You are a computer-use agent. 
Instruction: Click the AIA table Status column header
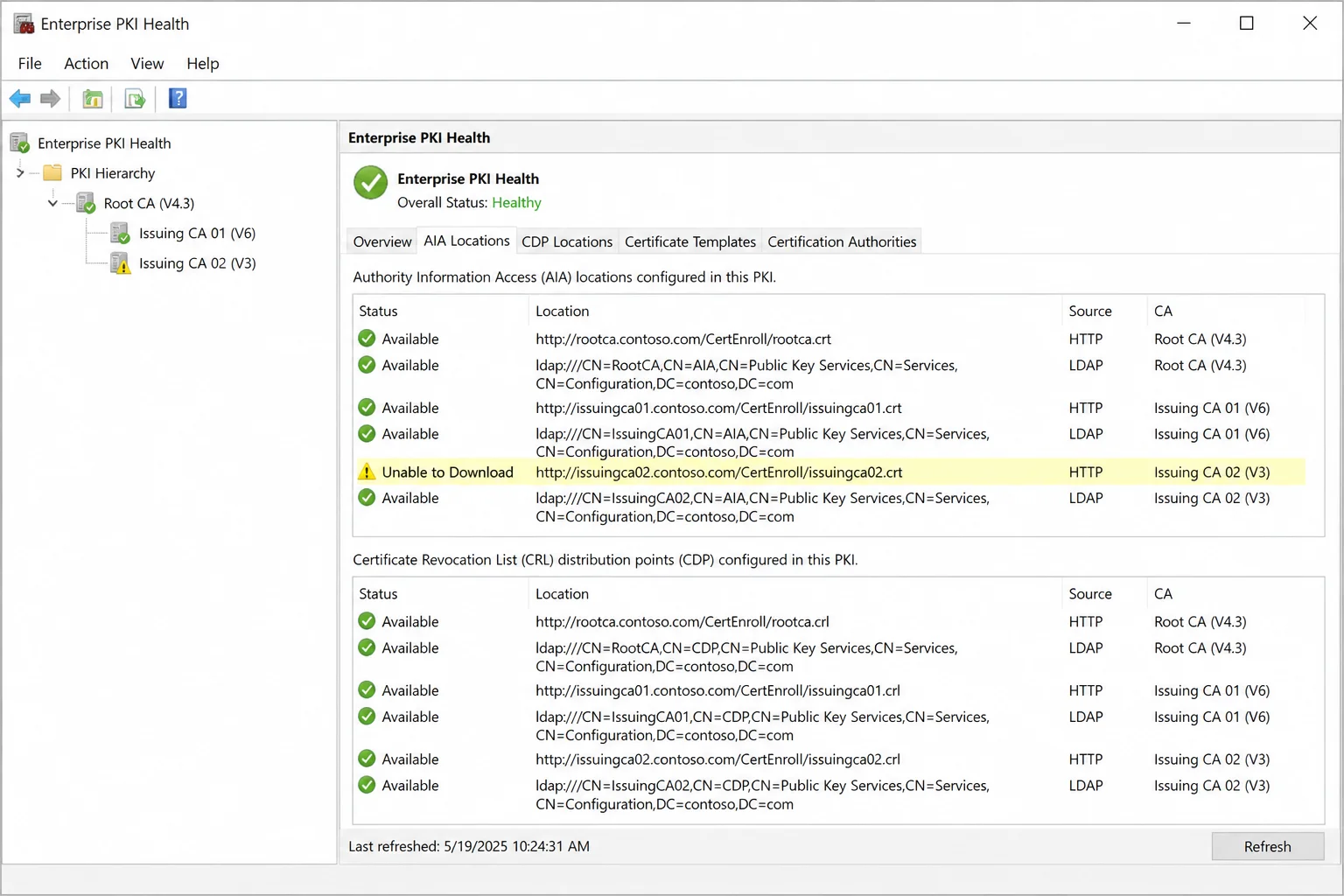pos(440,311)
